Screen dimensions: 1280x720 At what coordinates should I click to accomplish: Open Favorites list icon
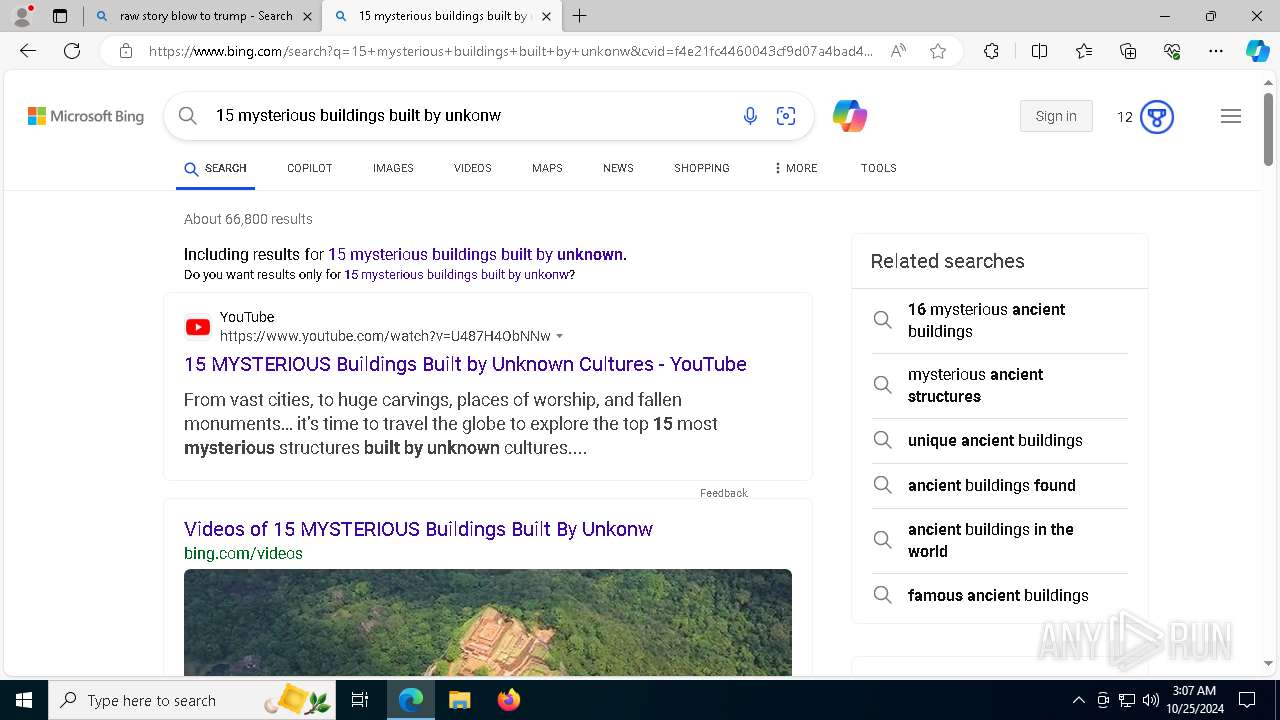(1084, 51)
